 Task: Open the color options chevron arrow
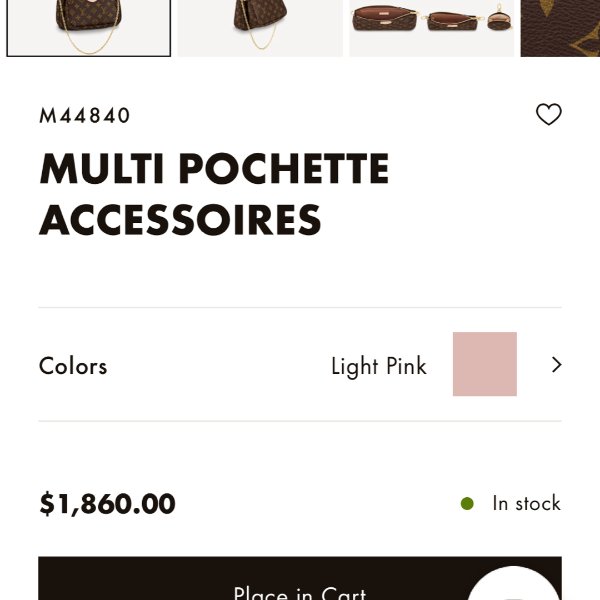[556, 364]
